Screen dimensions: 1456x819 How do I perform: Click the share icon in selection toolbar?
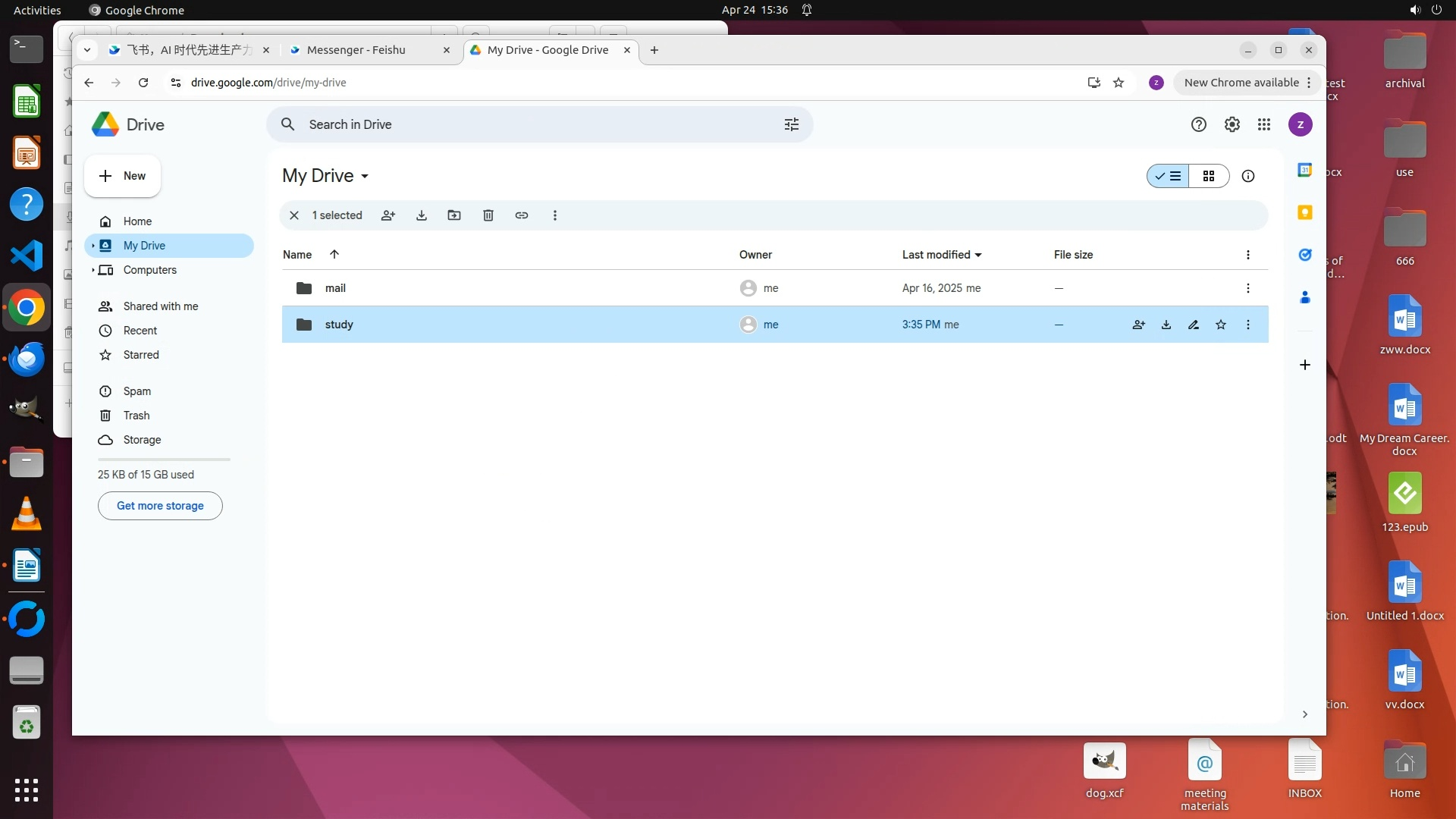[x=388, y=215]
